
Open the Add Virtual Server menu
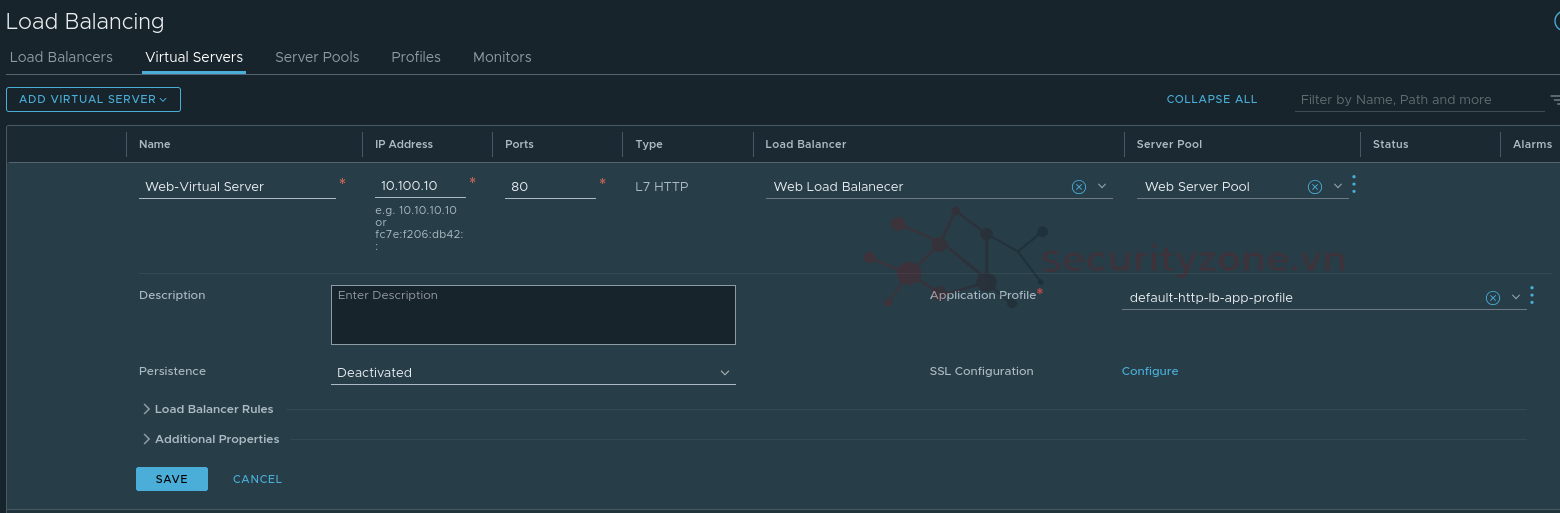tap(93, 99)
